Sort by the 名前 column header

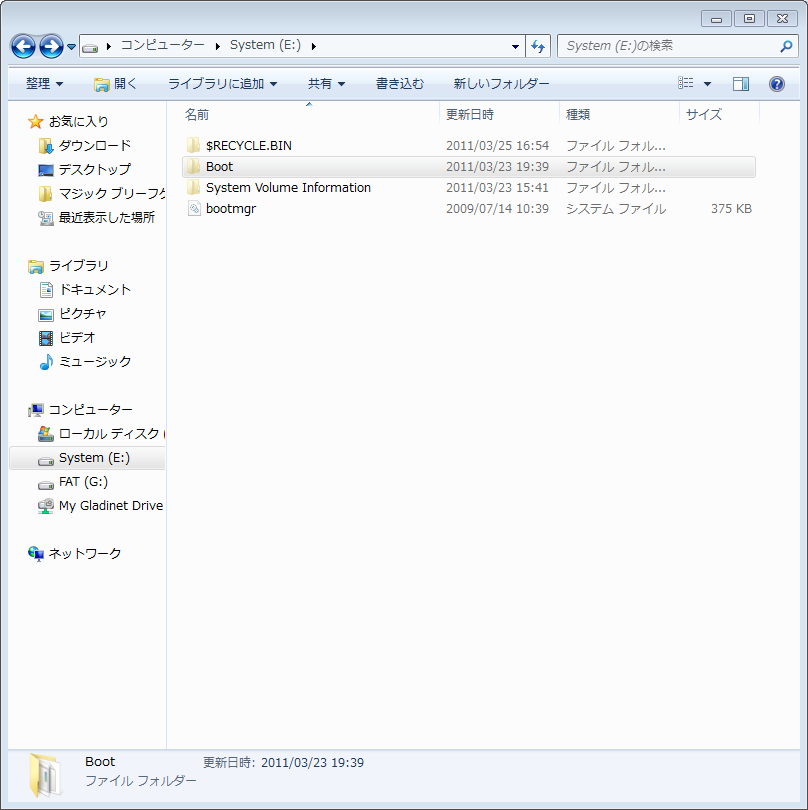(310, 114)
